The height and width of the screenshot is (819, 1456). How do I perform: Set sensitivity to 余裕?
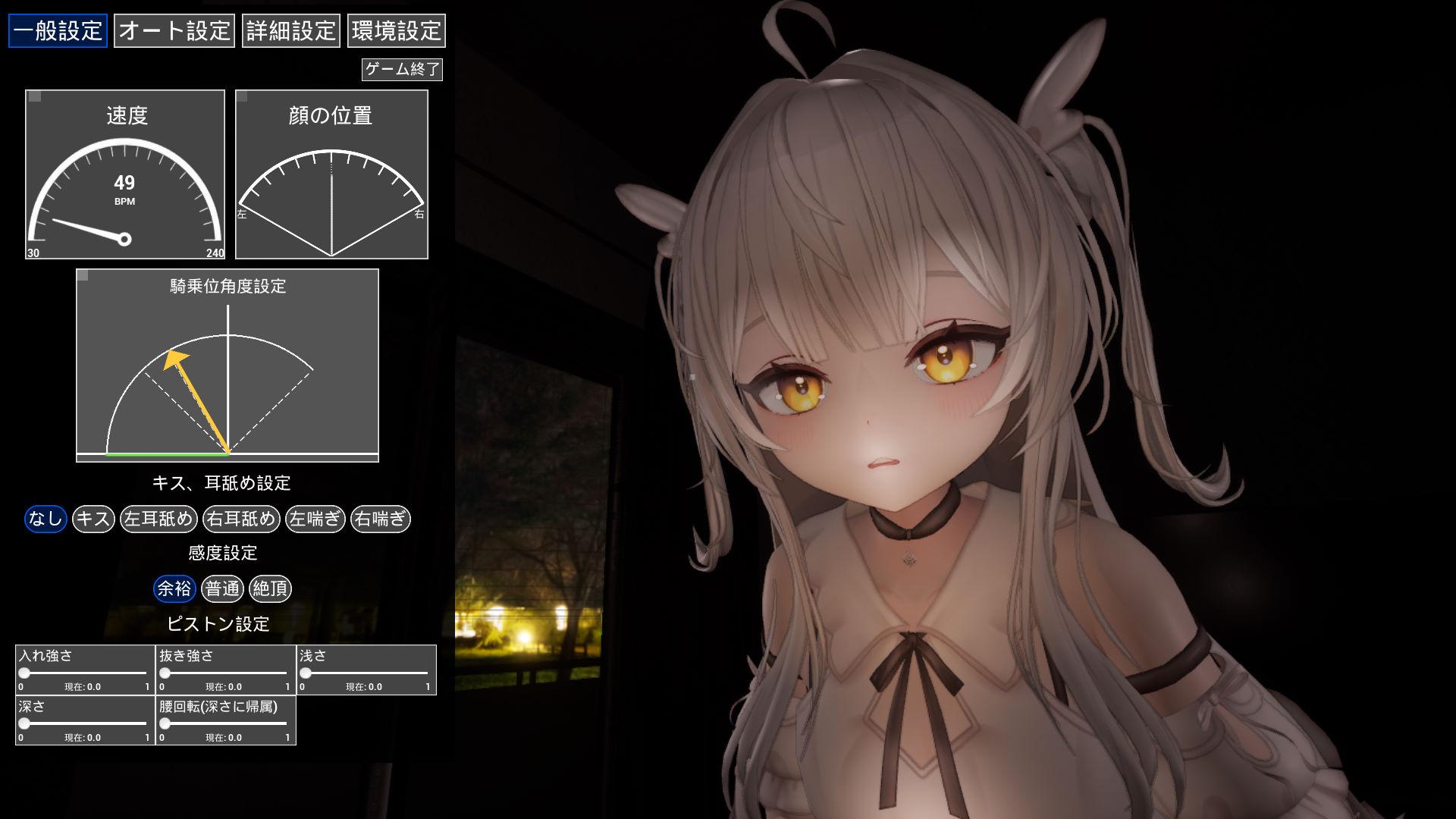point(174,588)
